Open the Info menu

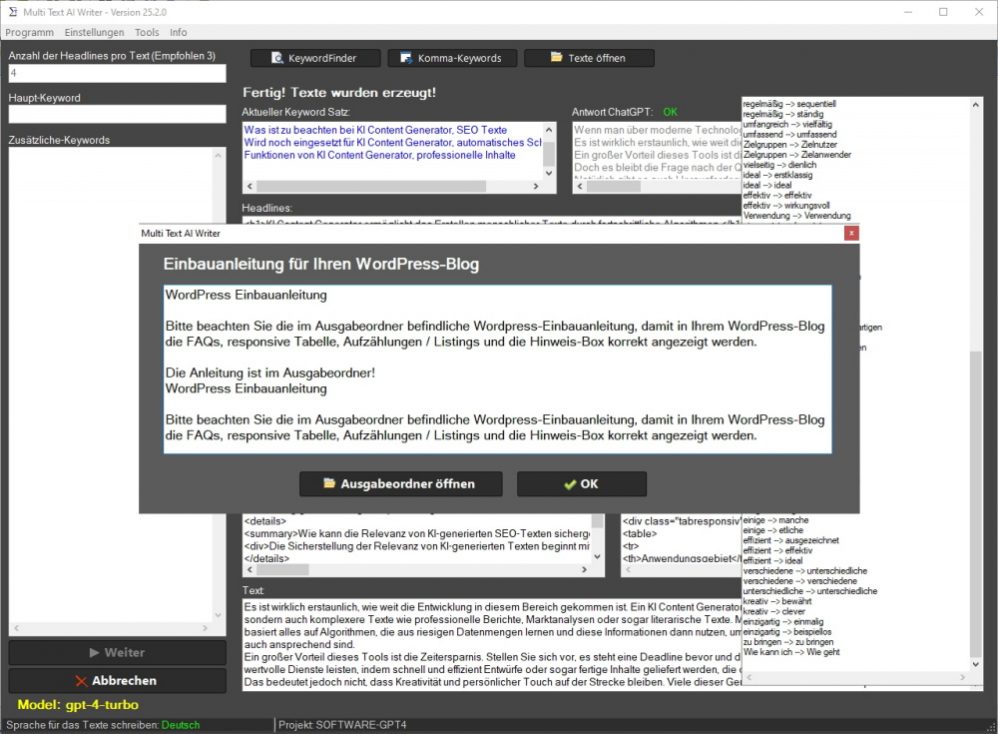click(178, 32)
